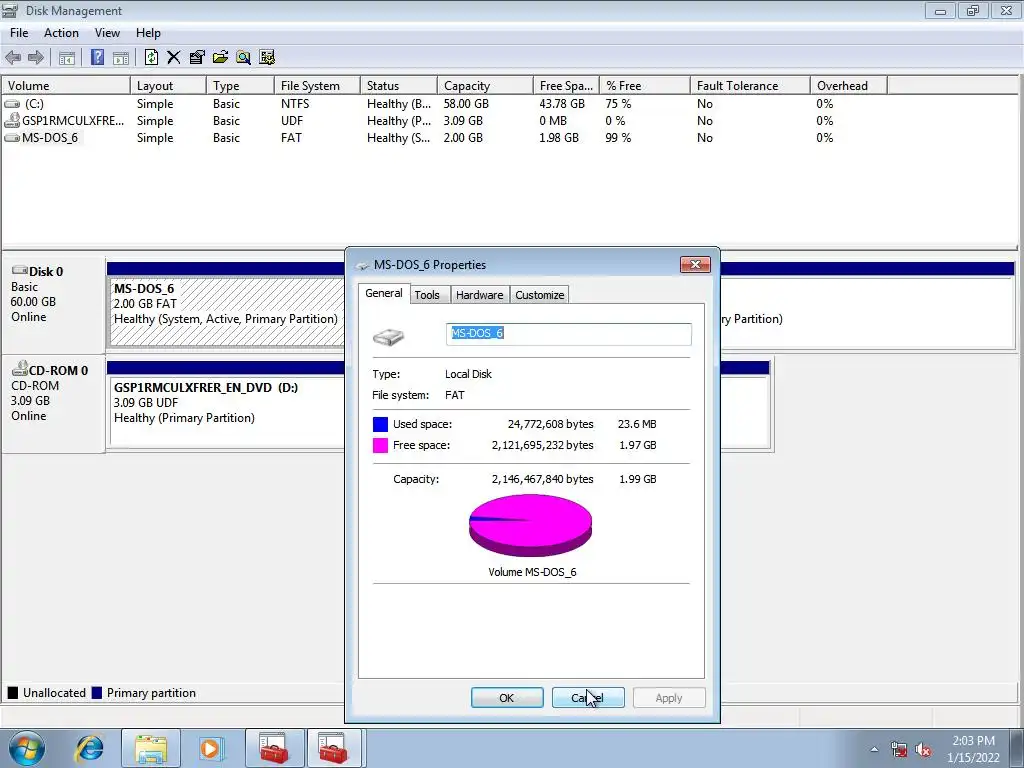Select the GSP1RMCULXFRER_EN_DVD (D:) volume block

(x=226, y=410)
